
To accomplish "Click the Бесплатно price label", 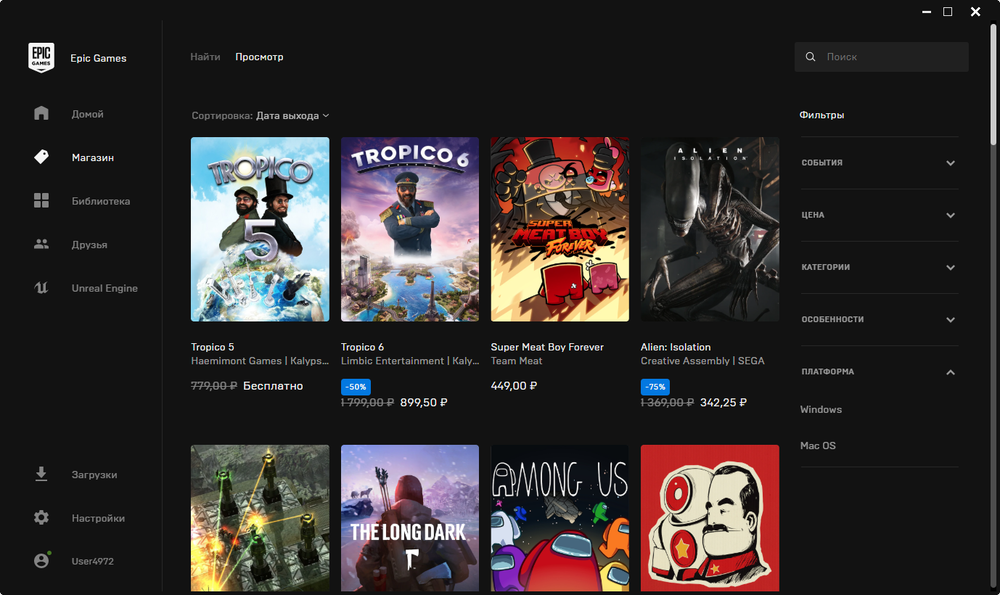I will coord(273,386).
